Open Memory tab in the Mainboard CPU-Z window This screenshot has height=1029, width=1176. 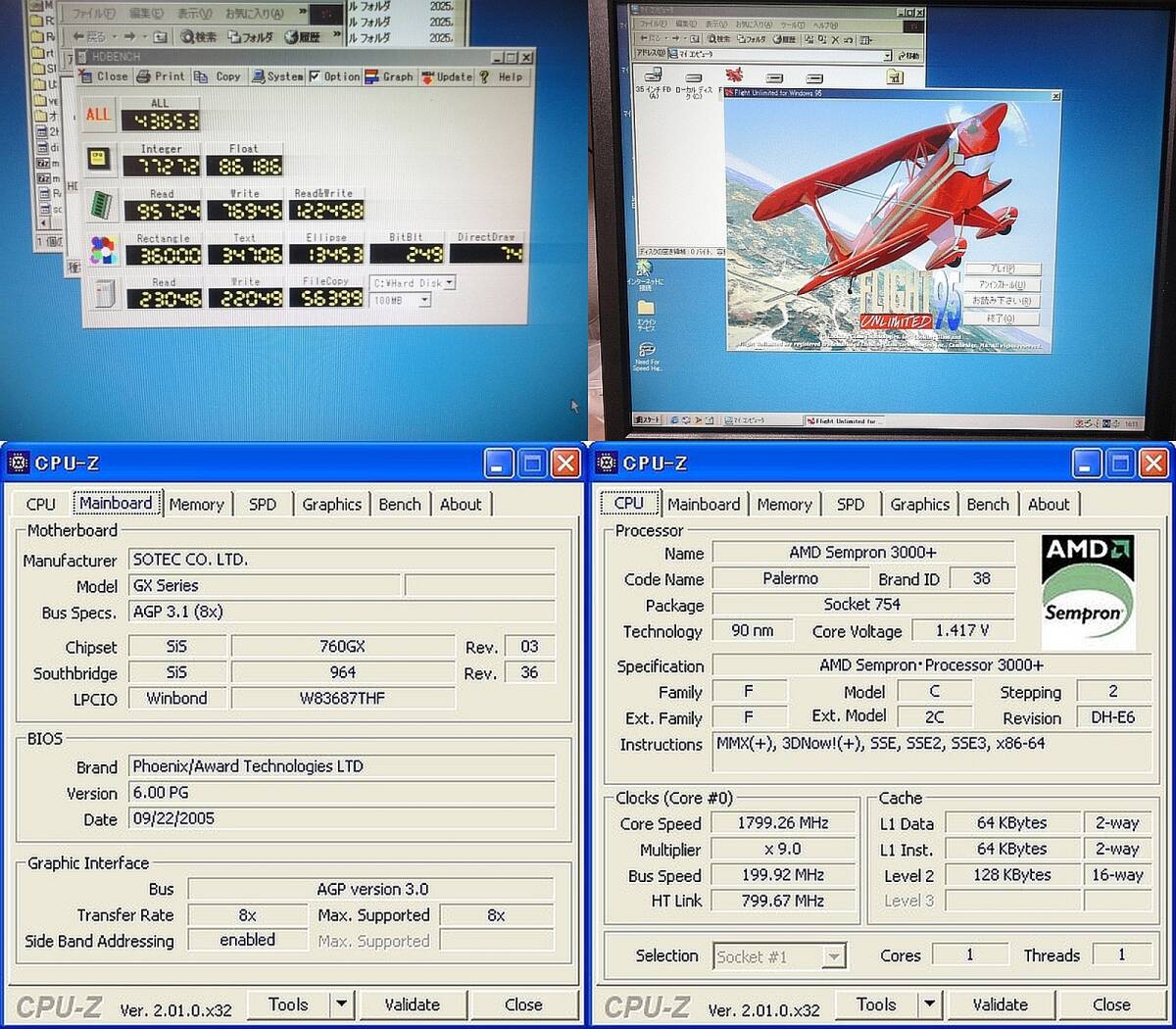tap(196, 504)
